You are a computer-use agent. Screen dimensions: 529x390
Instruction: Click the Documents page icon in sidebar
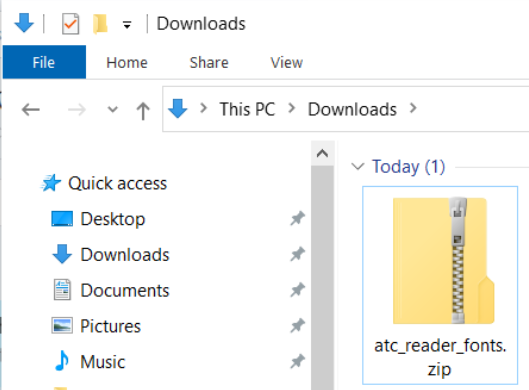point(62,289)
